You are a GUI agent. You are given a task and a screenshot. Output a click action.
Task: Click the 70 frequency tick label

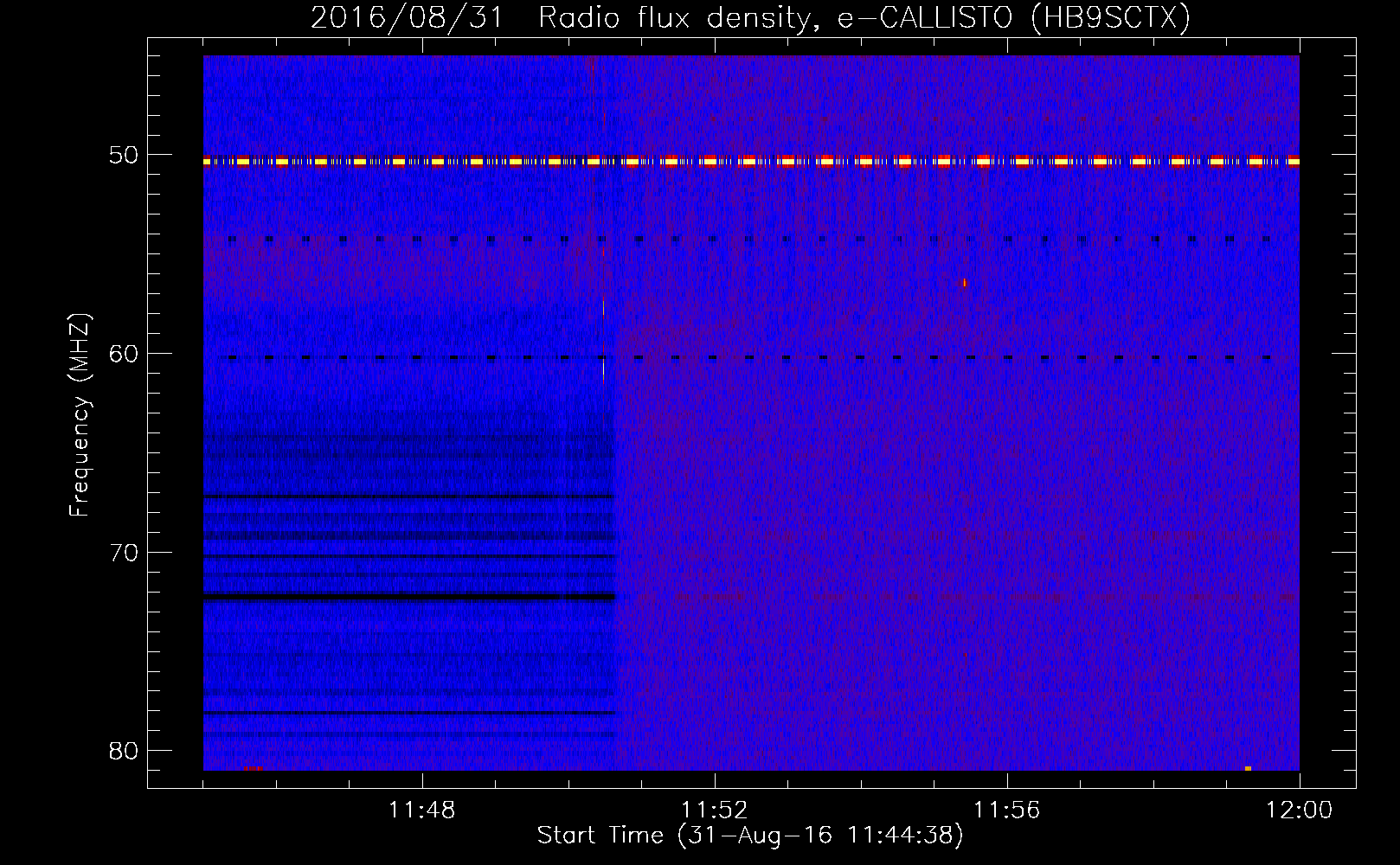[x=124, y=553]
